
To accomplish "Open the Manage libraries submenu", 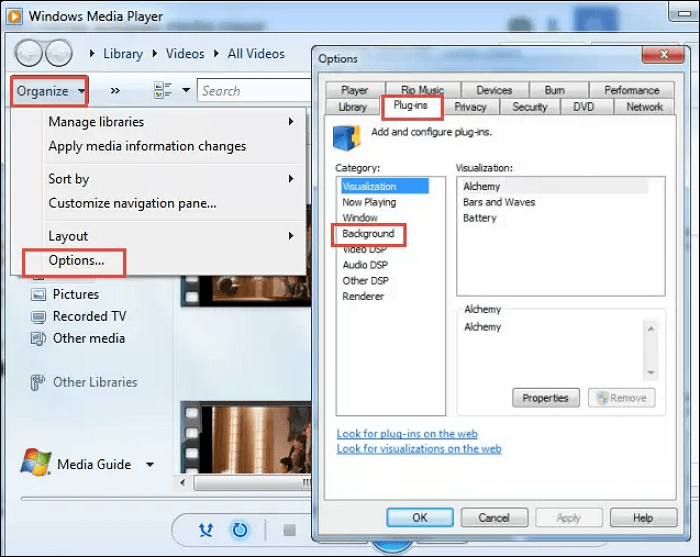I will [171, 121].
